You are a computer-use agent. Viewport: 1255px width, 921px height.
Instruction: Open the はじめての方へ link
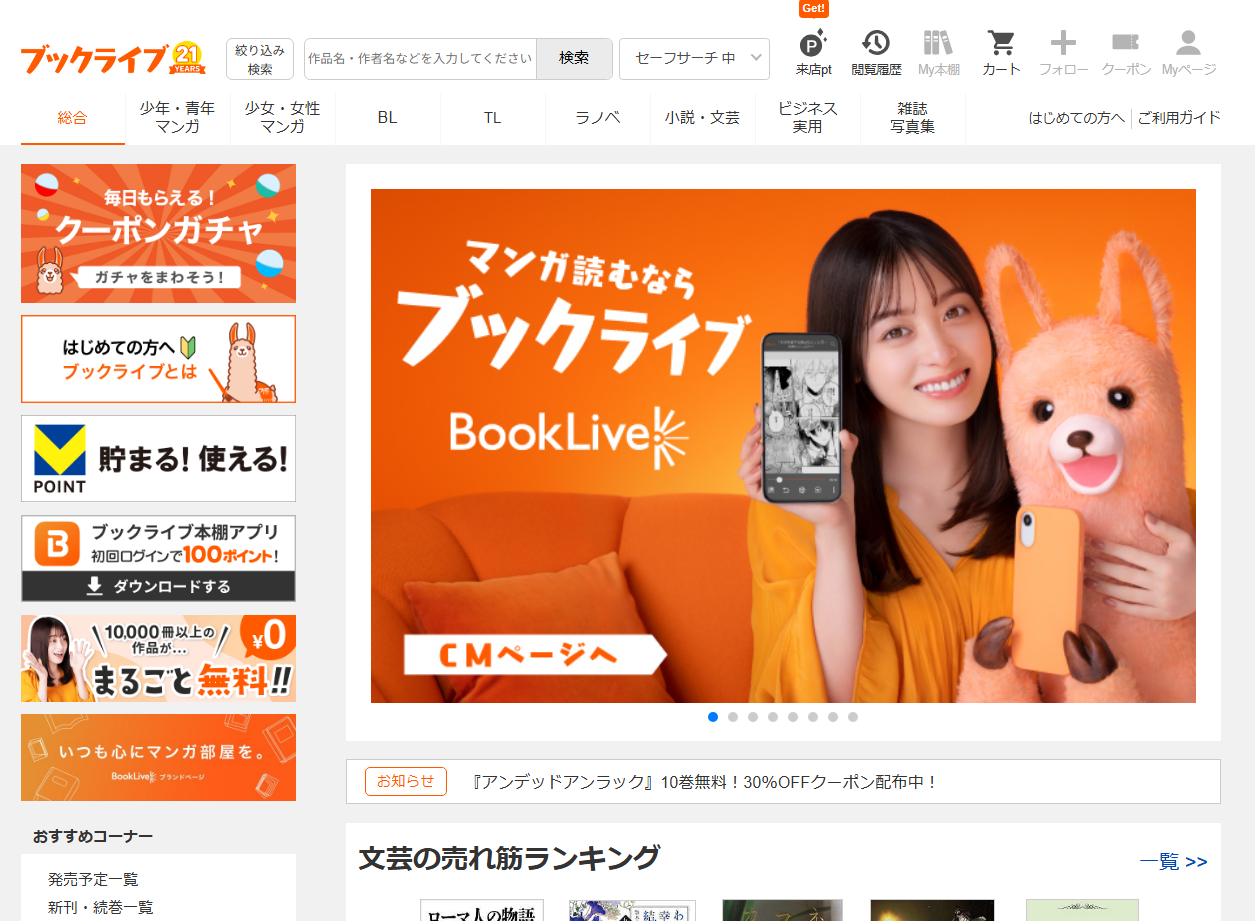pyautogui.click(x=1077, y=118)
